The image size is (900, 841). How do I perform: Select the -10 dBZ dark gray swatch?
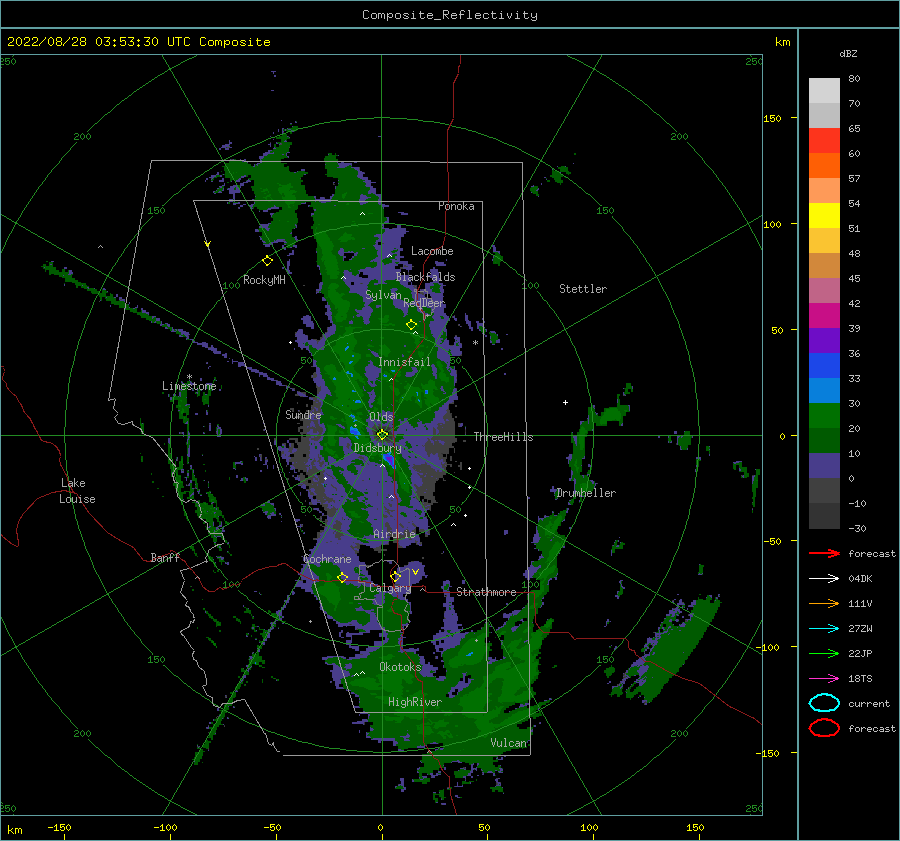(824, 516)
